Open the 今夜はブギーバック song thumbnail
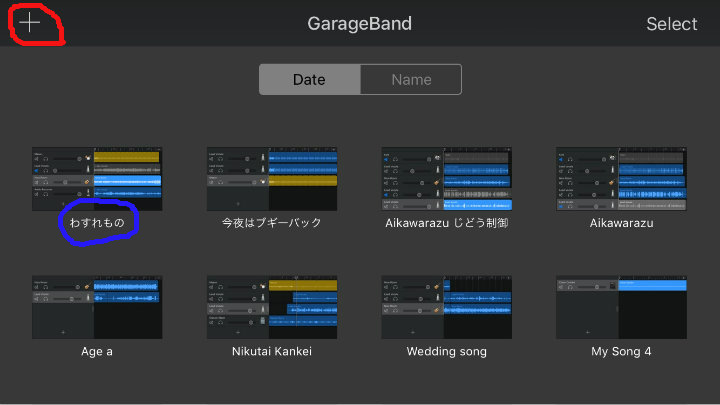This screenshot has width=720, height=405. (x=272, y=179)
